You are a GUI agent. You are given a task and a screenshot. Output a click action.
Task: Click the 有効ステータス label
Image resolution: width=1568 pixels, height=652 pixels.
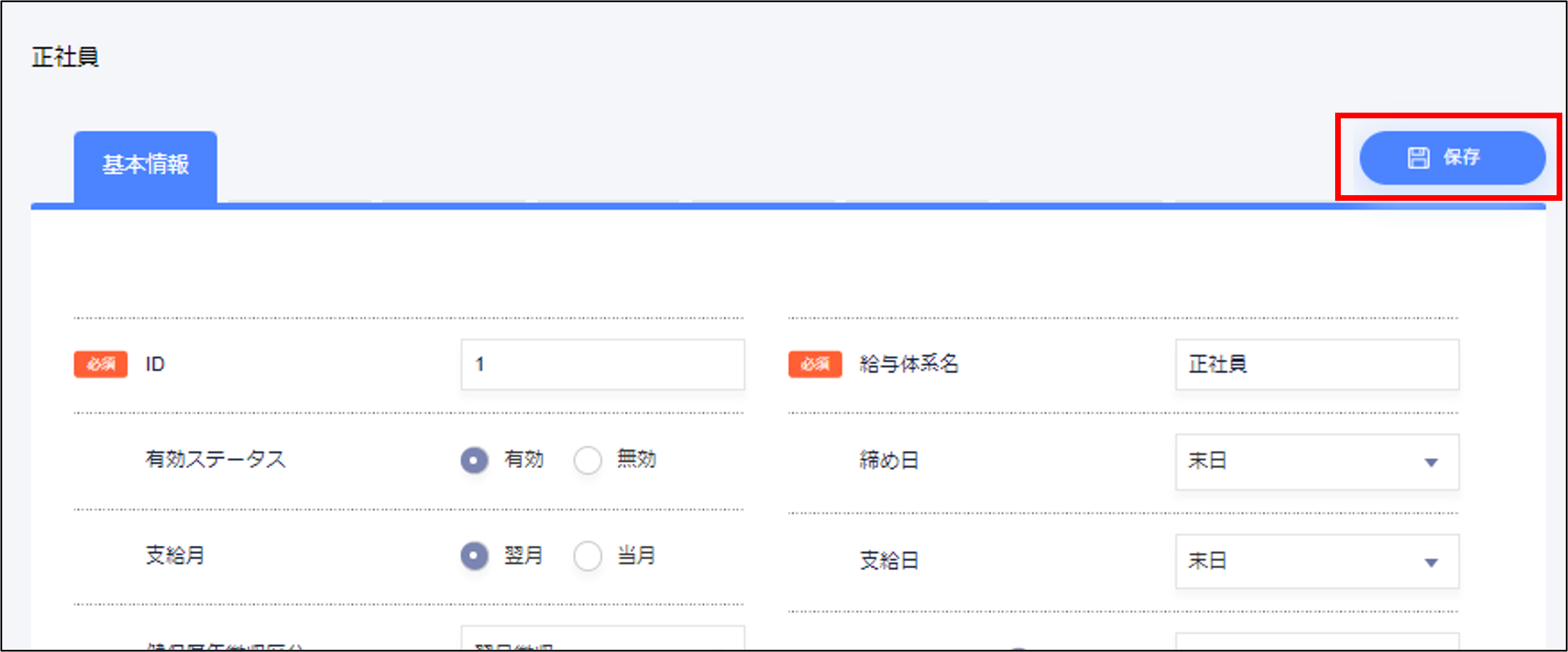(x=215, y=459)
